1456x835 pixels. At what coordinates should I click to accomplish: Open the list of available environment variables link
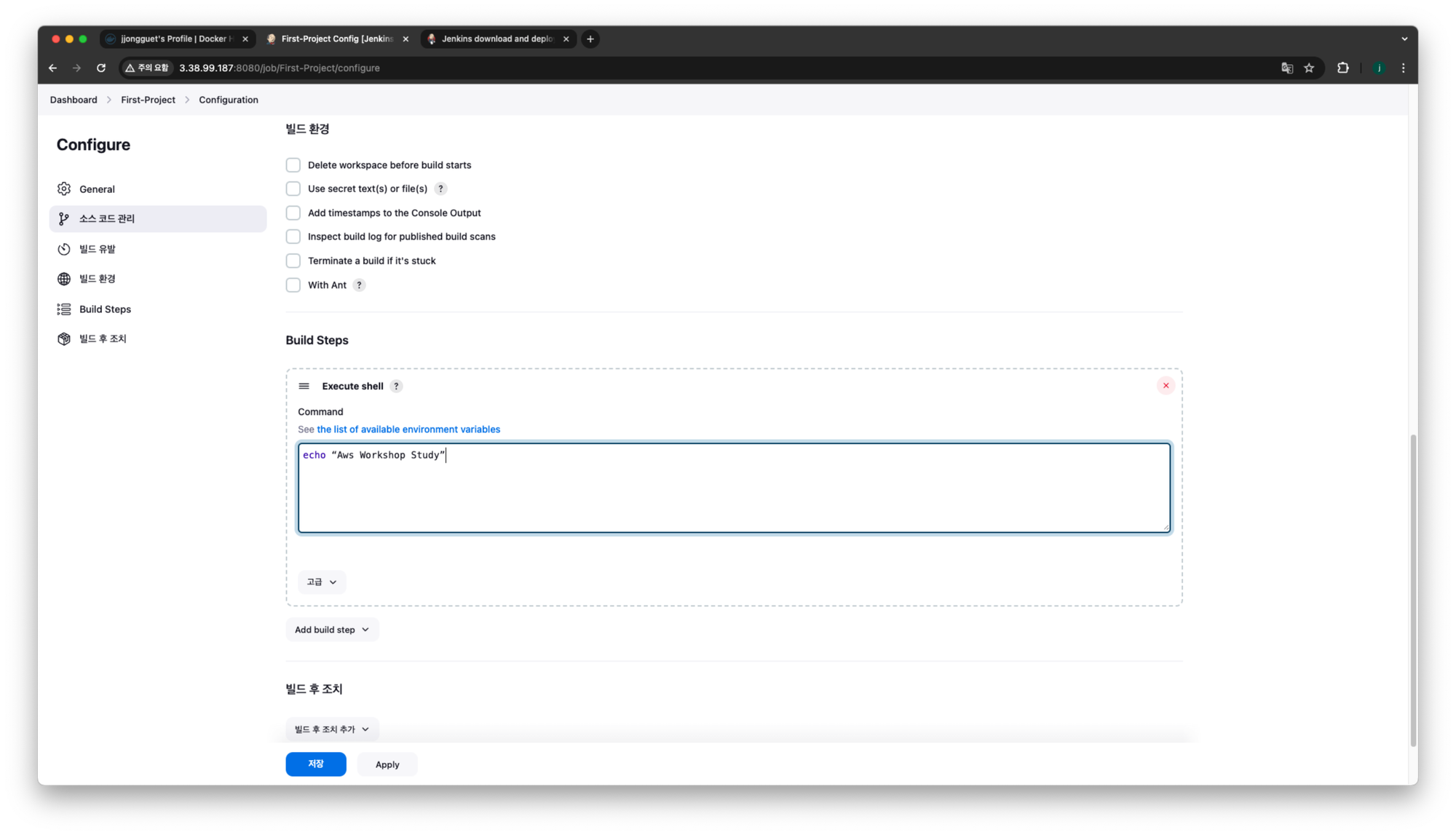[x=408, y=430]
